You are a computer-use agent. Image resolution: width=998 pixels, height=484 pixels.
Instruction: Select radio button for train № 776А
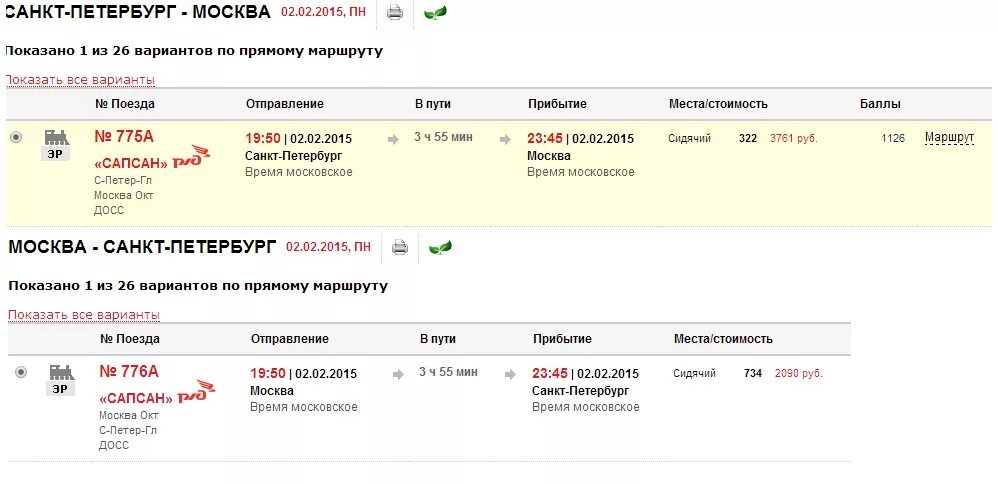click(21, 372)
